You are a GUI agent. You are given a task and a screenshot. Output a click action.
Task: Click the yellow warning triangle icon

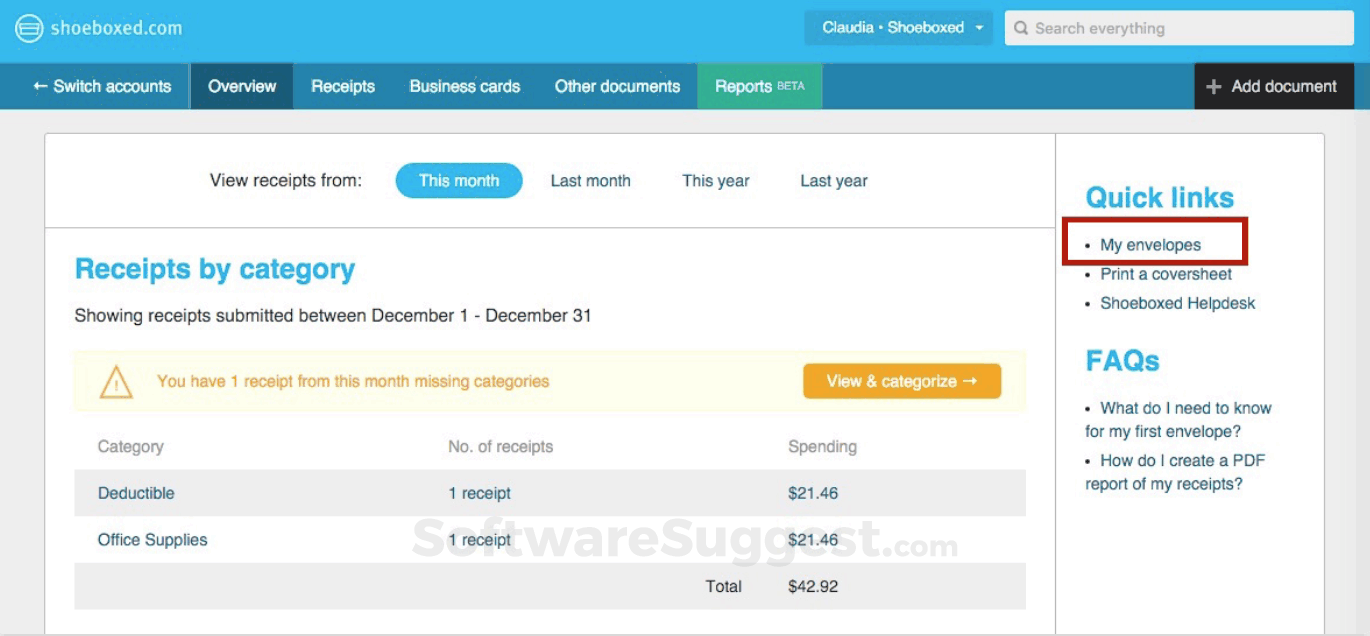click(116, 381)
